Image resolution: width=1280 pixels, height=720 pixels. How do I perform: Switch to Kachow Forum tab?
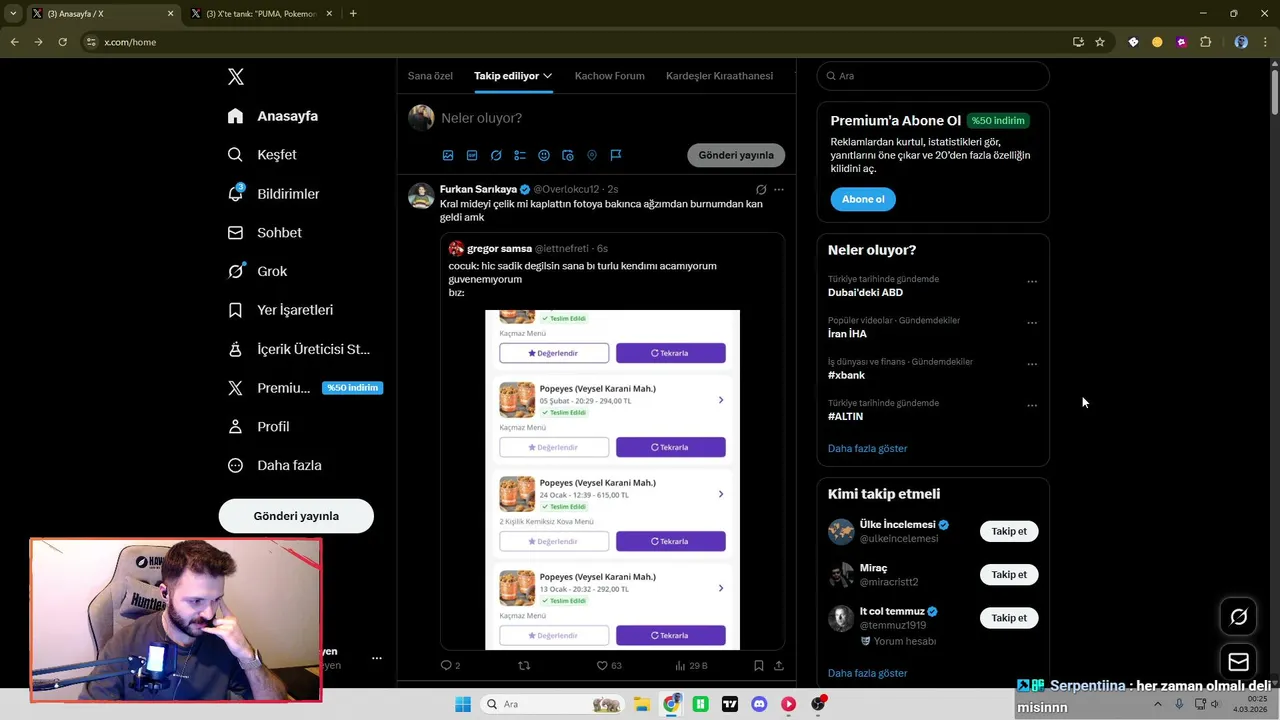click(x=609, y=76)
